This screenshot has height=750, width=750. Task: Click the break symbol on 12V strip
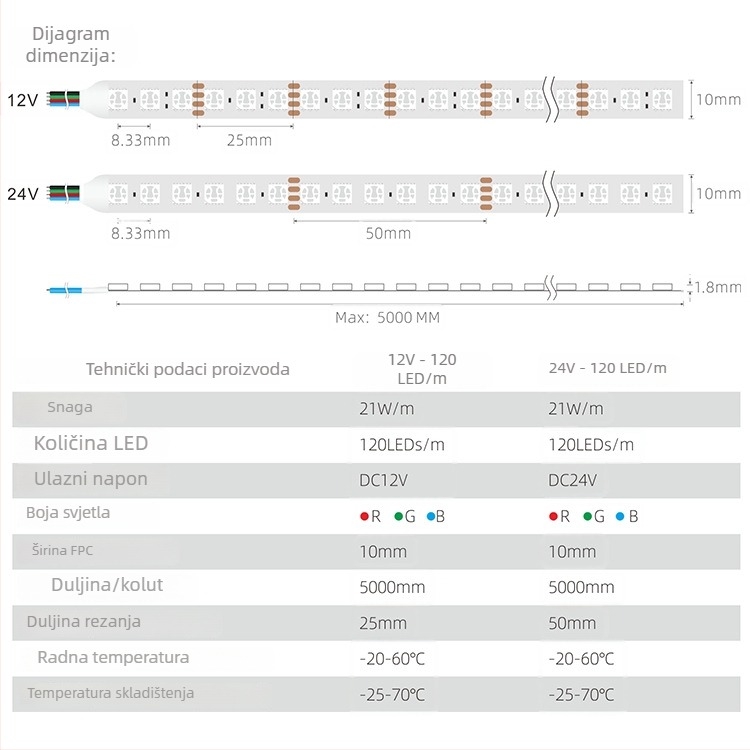[551, 99]
